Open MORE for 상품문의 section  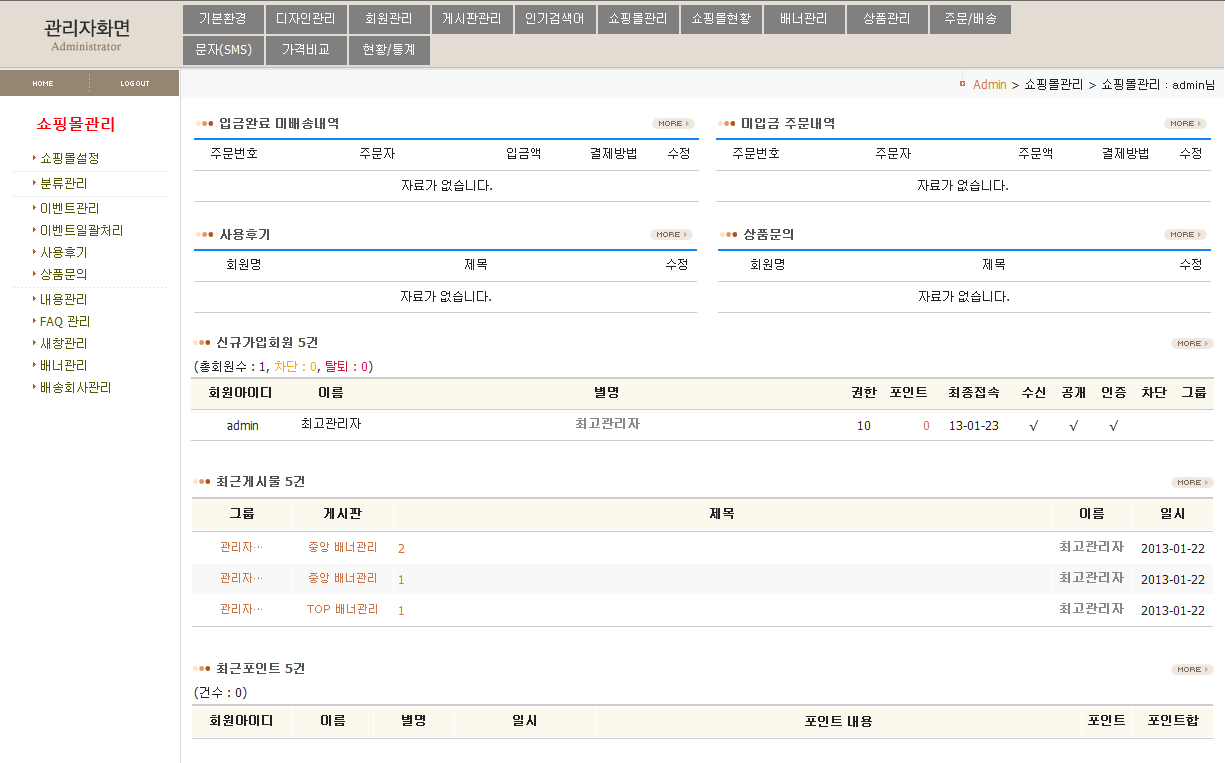click(1185, 235)
